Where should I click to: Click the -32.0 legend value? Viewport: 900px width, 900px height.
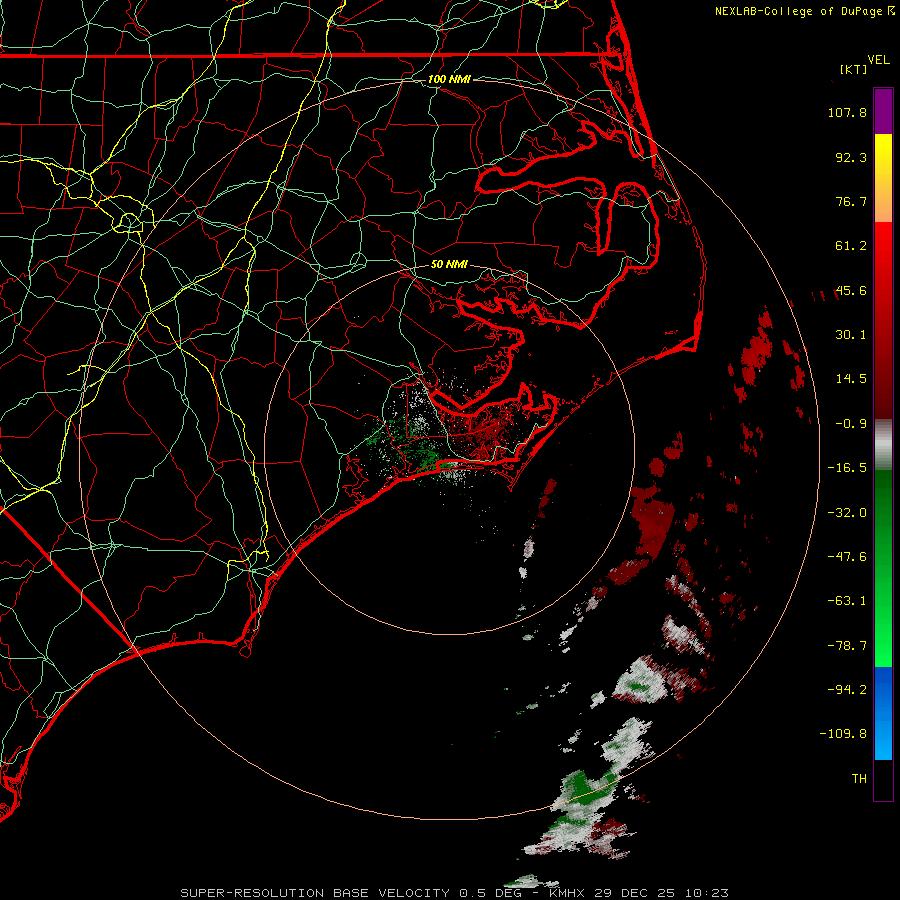pos(847,513)
